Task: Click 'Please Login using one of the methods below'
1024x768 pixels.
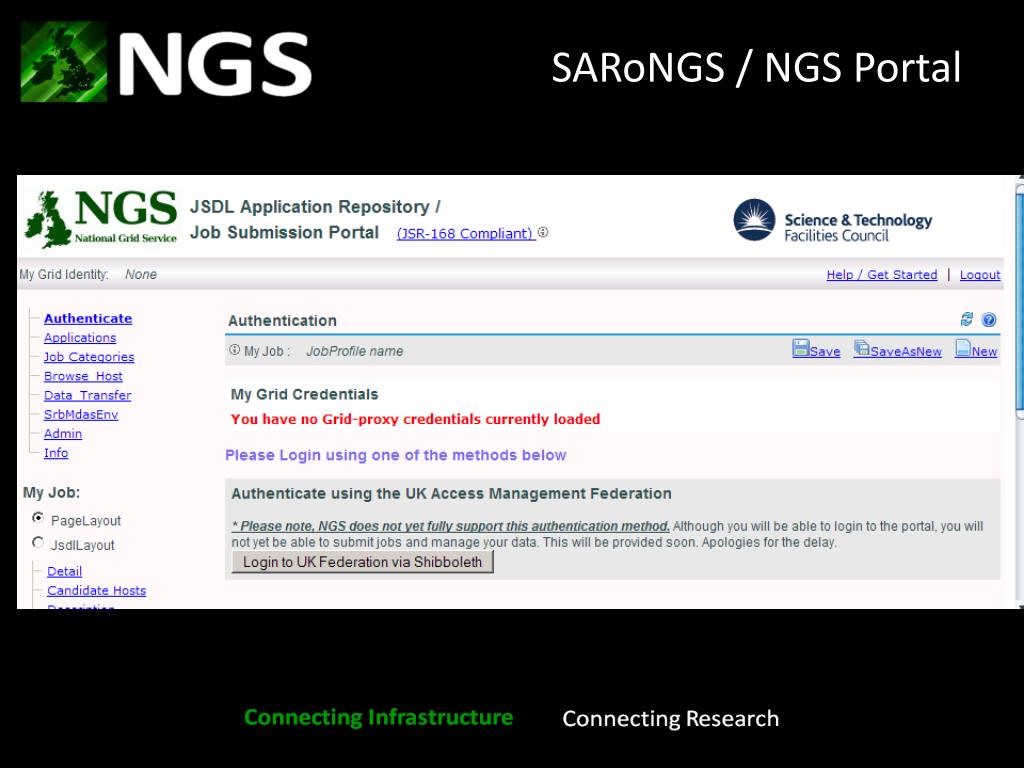Action: [x=396, y=455]
